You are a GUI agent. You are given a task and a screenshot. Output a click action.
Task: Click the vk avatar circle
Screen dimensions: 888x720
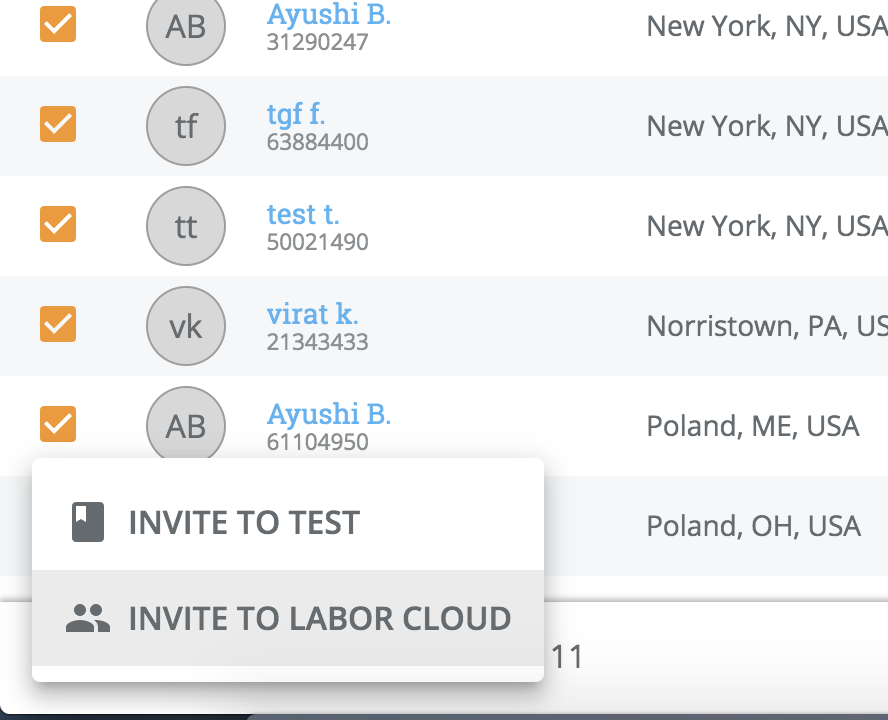tap(186, 327)
